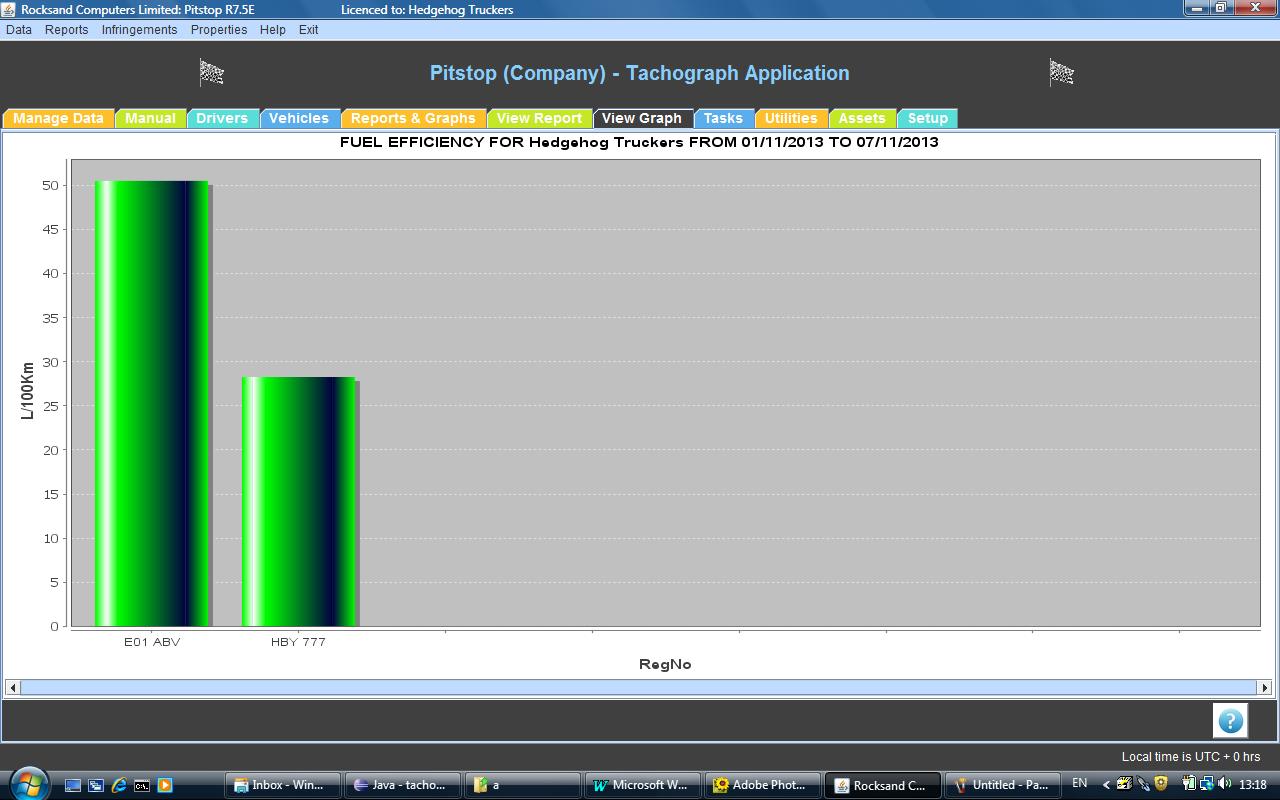The height and width of the screenshot is (800, 1280).
Task: Open the Properties menu
Action: [219, 30]
